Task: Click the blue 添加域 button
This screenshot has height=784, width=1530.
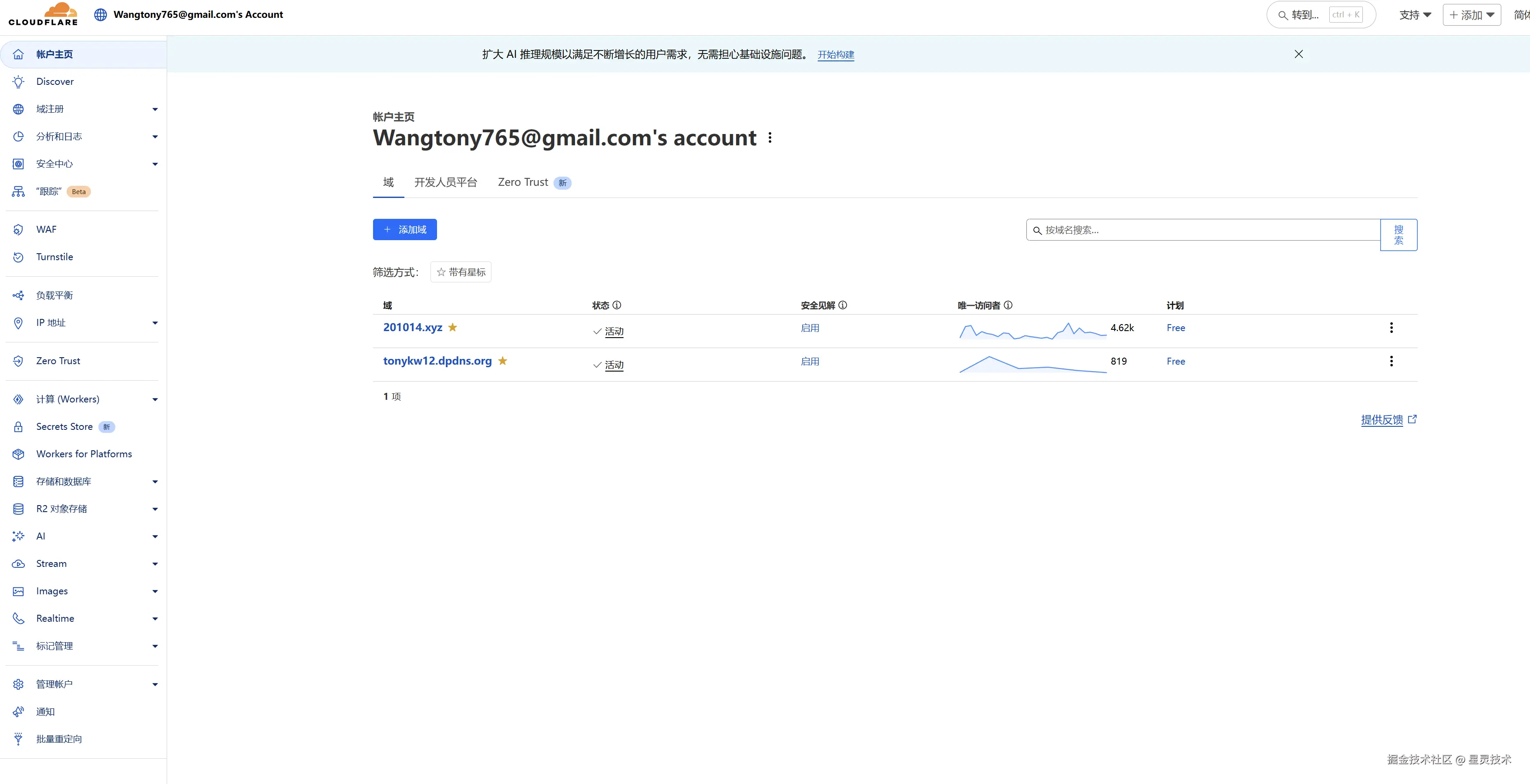Action: 404,230
